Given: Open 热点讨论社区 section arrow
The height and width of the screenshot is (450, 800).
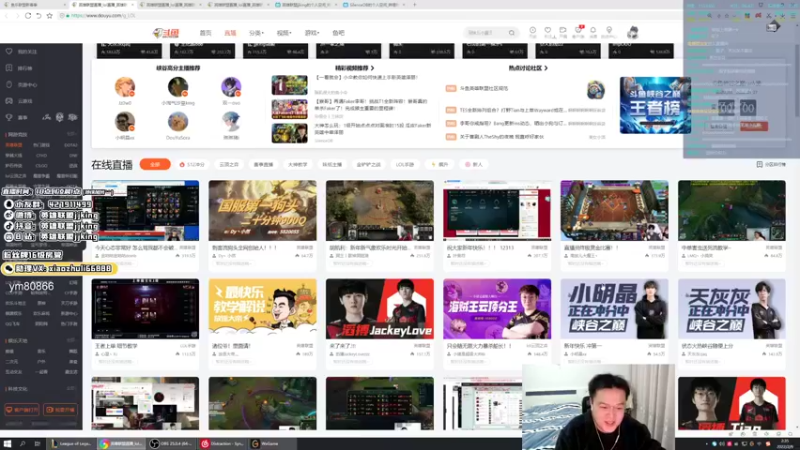Looking at the screenshot, I should 546,68.
